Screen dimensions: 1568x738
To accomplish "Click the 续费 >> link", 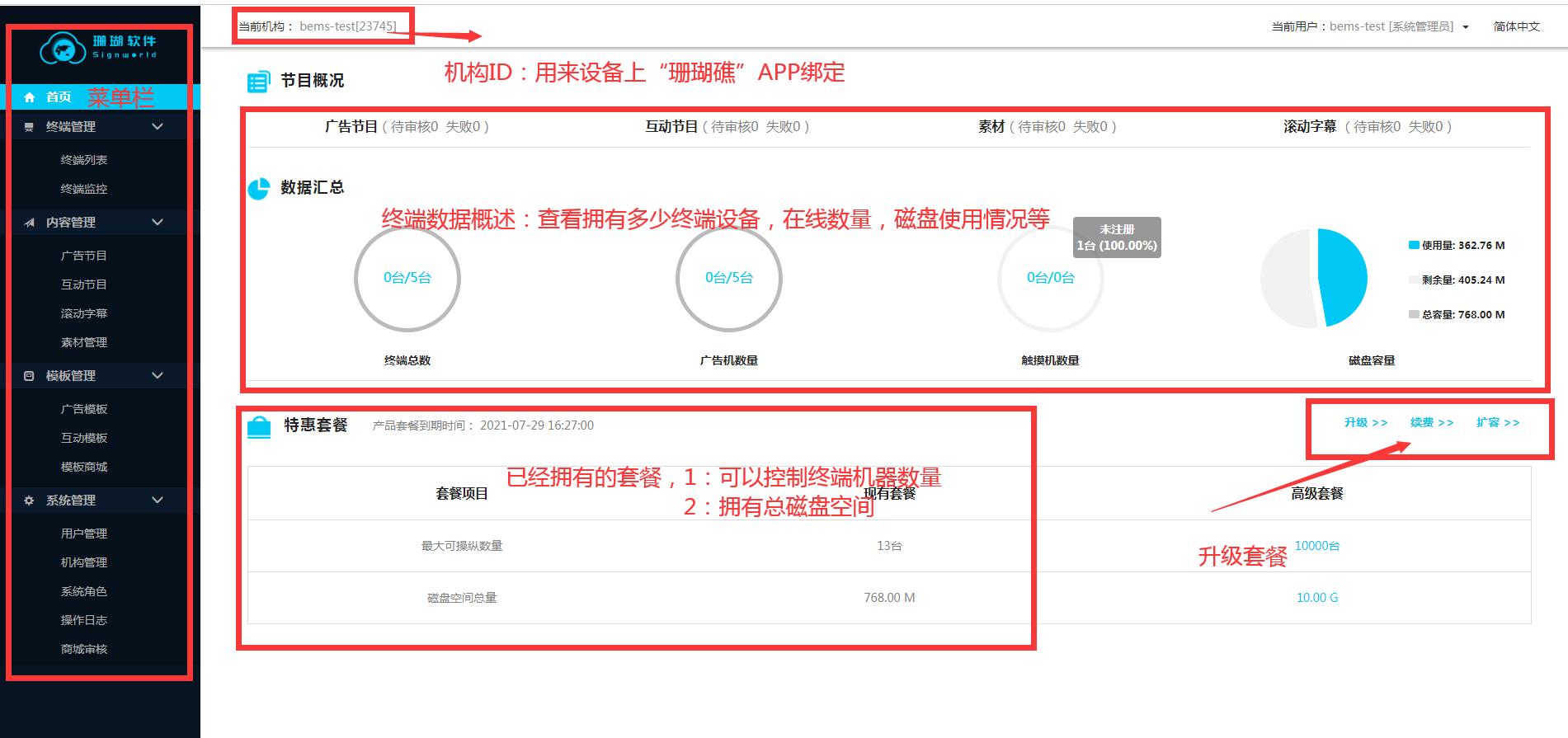I will pyautogui.click(x=1432, y=423).
